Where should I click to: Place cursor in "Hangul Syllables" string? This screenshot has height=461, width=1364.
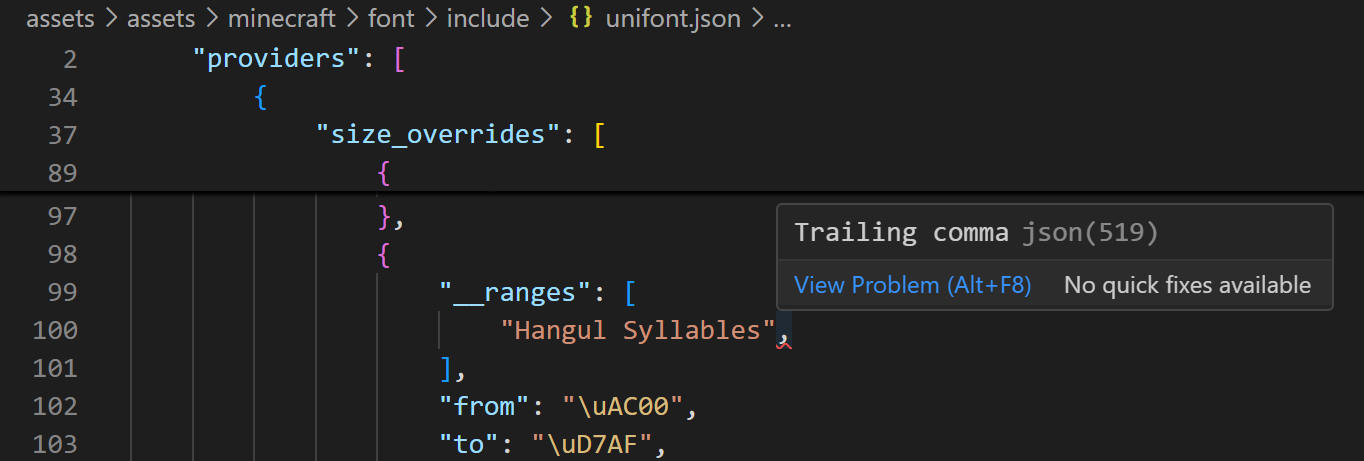click(638, 330)
